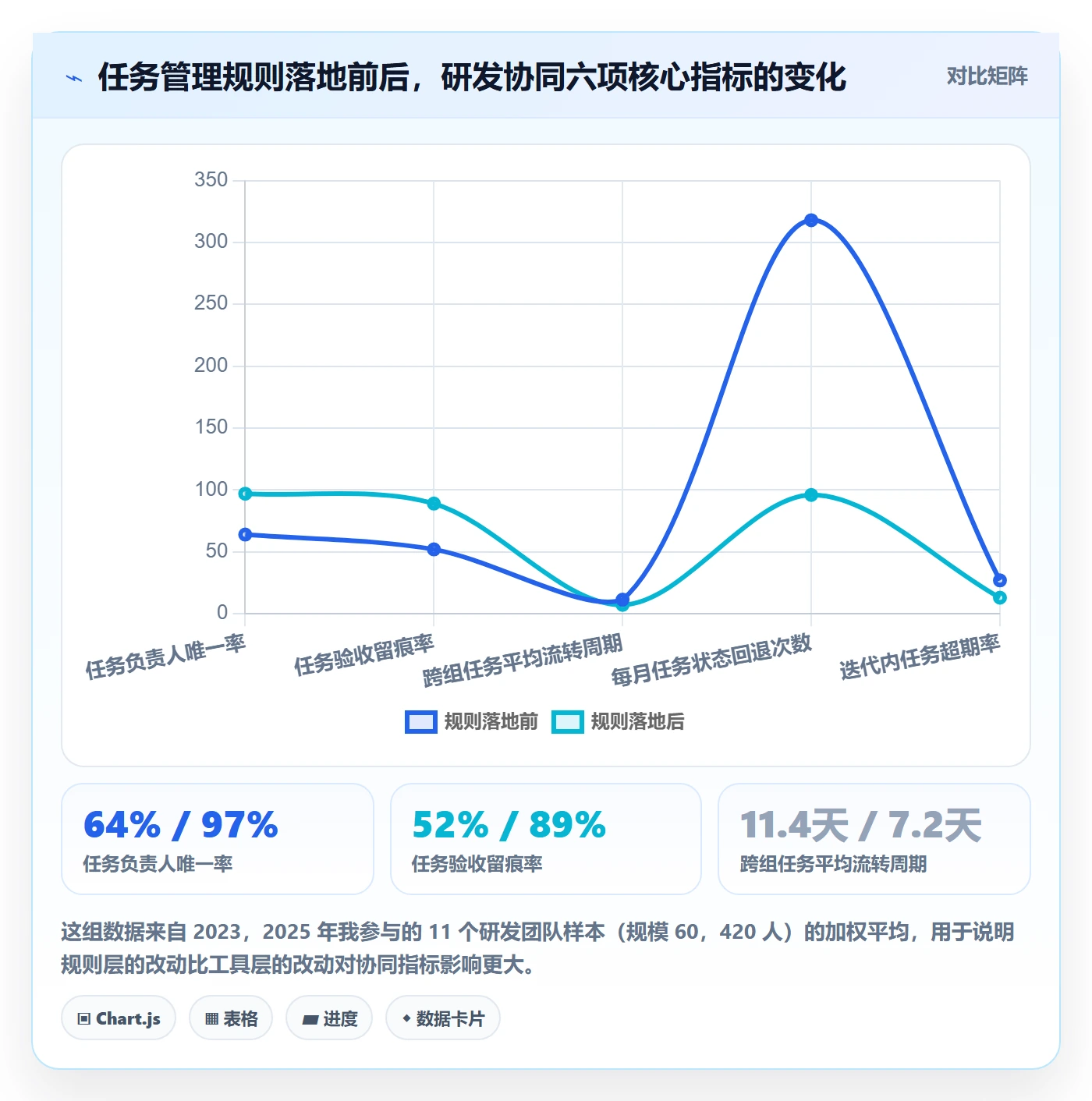Select the Chart.js tag chip
Viewport: 1092px width, 1101px height.
(119, 1018)
